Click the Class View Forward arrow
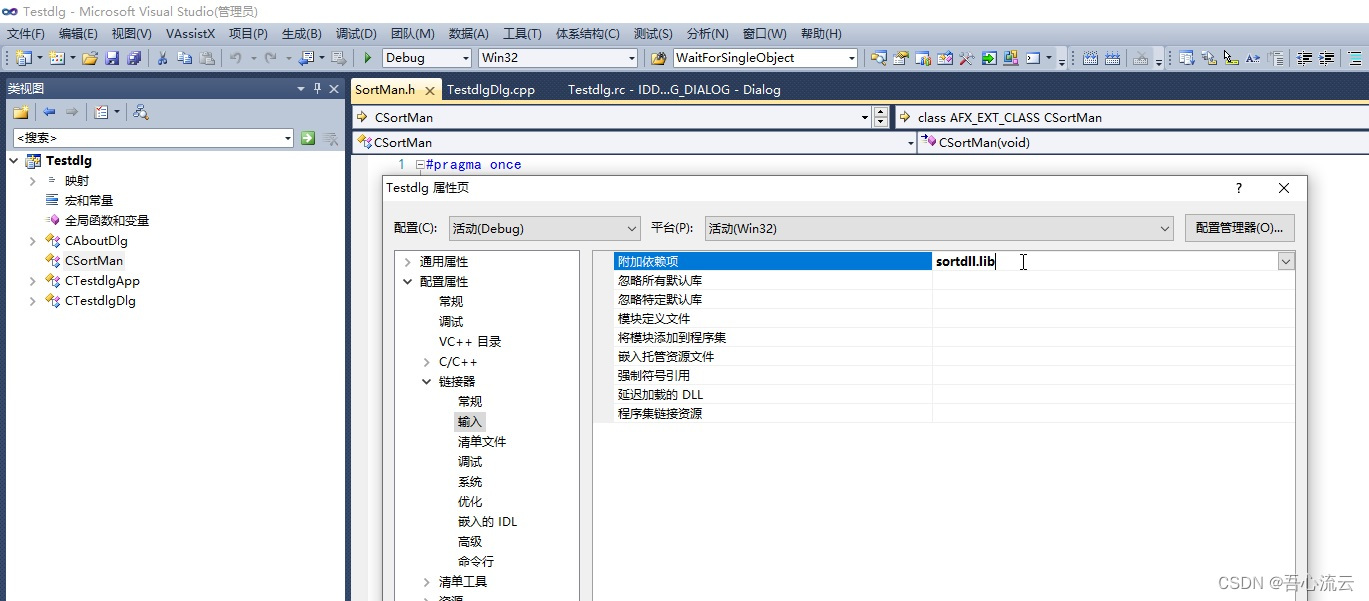The width and height of the screenshot is (1369, 601). coord(71,112)
